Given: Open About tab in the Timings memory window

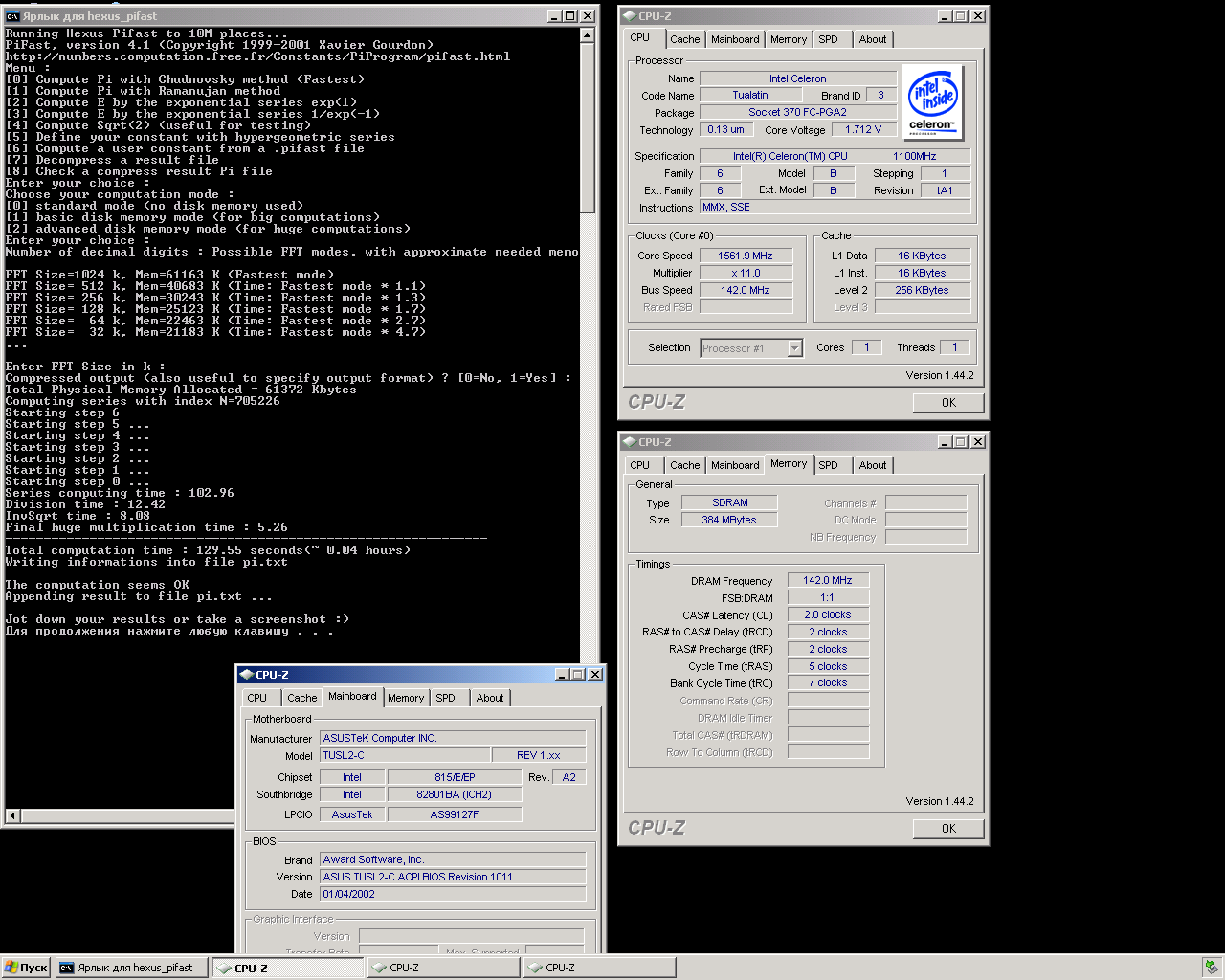Looking at the screenshot, I should click(873, 465).
